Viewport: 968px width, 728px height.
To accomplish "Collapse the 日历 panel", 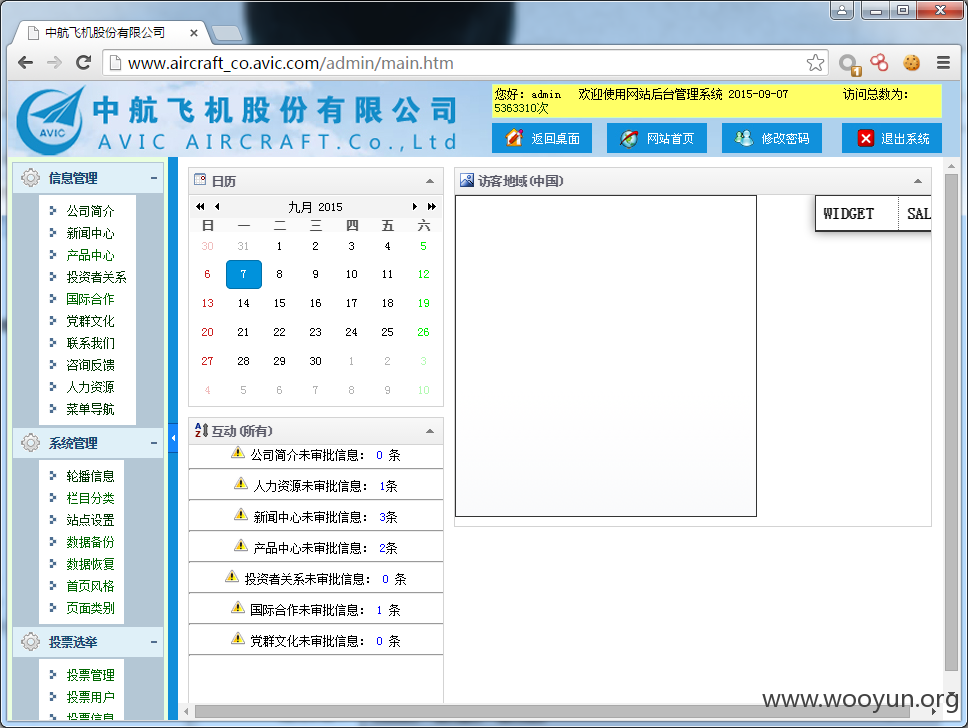I will pyautogui.click(x=430, y=181).
